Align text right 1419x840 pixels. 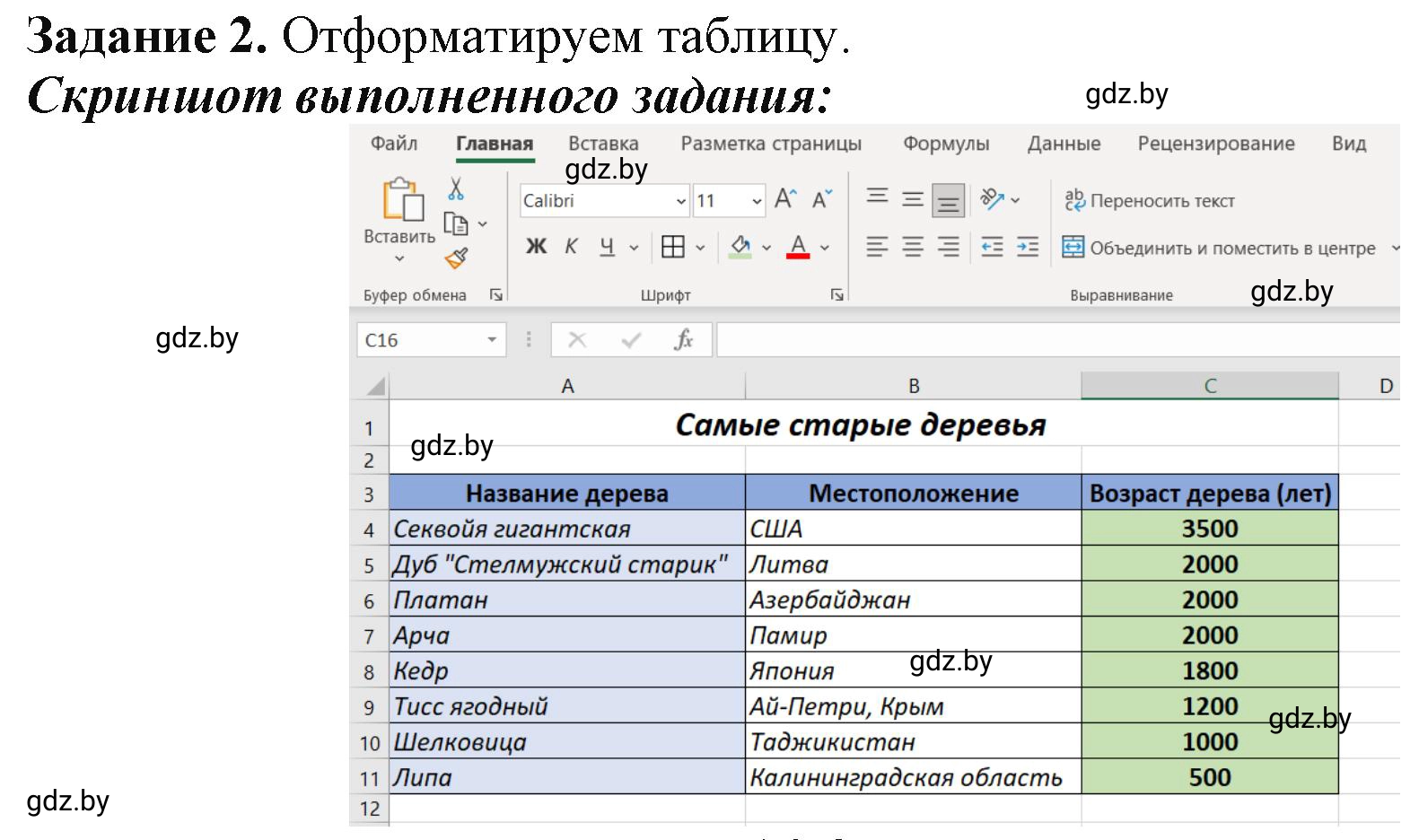948,247
